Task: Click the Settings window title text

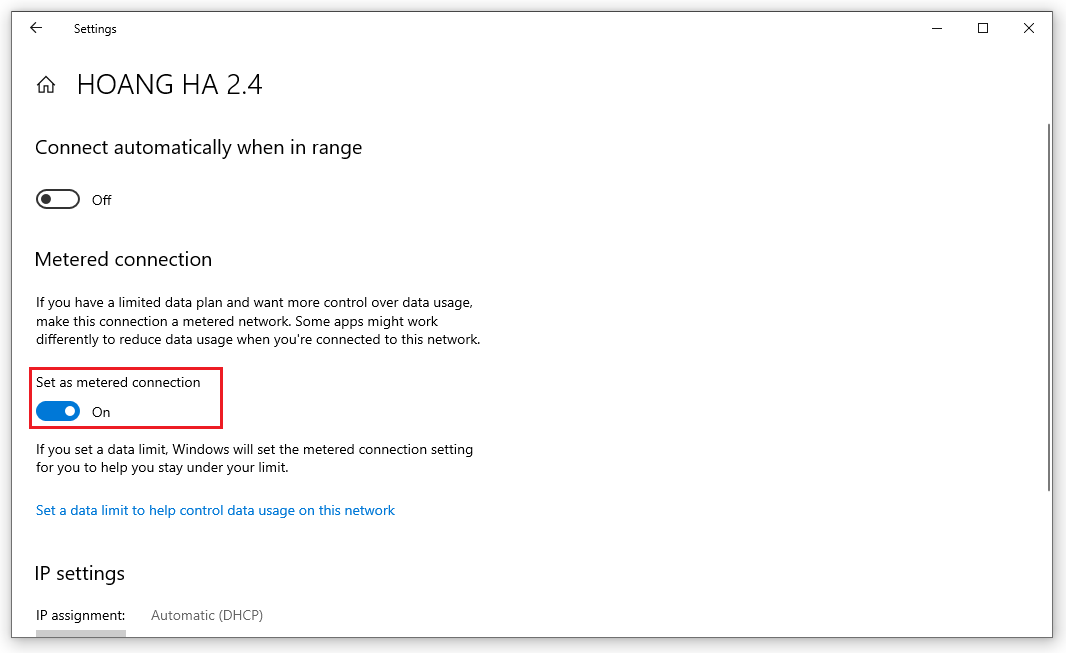Action: click(x=95, y=29)
